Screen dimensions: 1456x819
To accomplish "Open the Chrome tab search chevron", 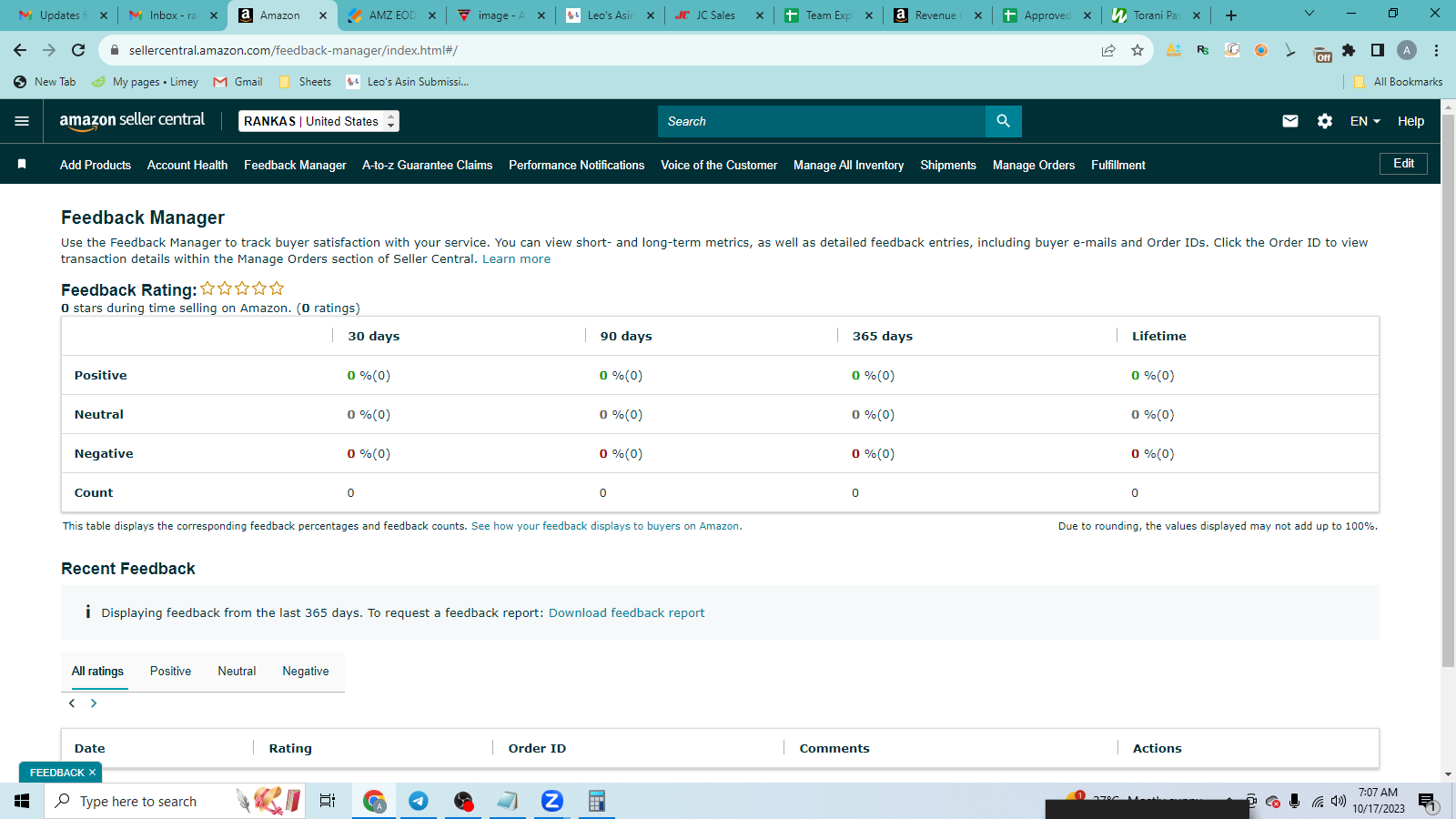I will pos(1309,14).
